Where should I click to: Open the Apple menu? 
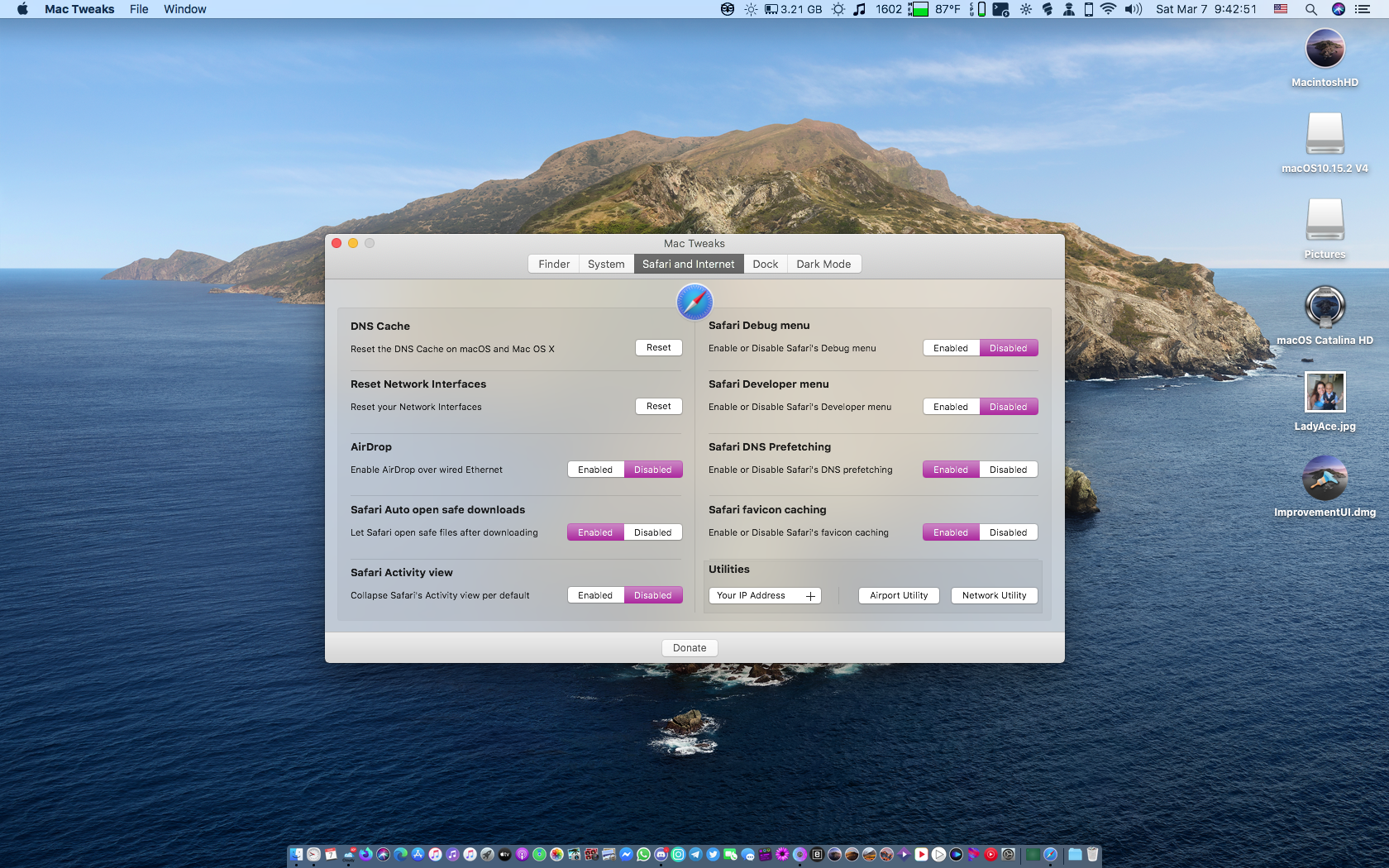22,9
